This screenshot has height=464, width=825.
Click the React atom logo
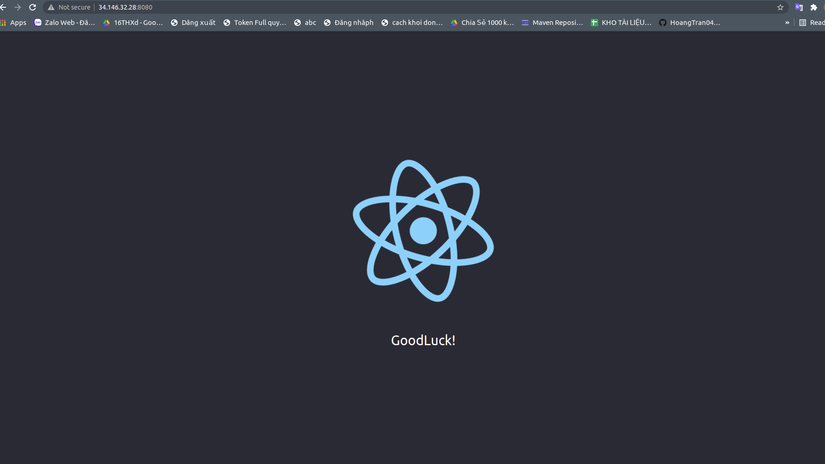[x=423, y=230]
